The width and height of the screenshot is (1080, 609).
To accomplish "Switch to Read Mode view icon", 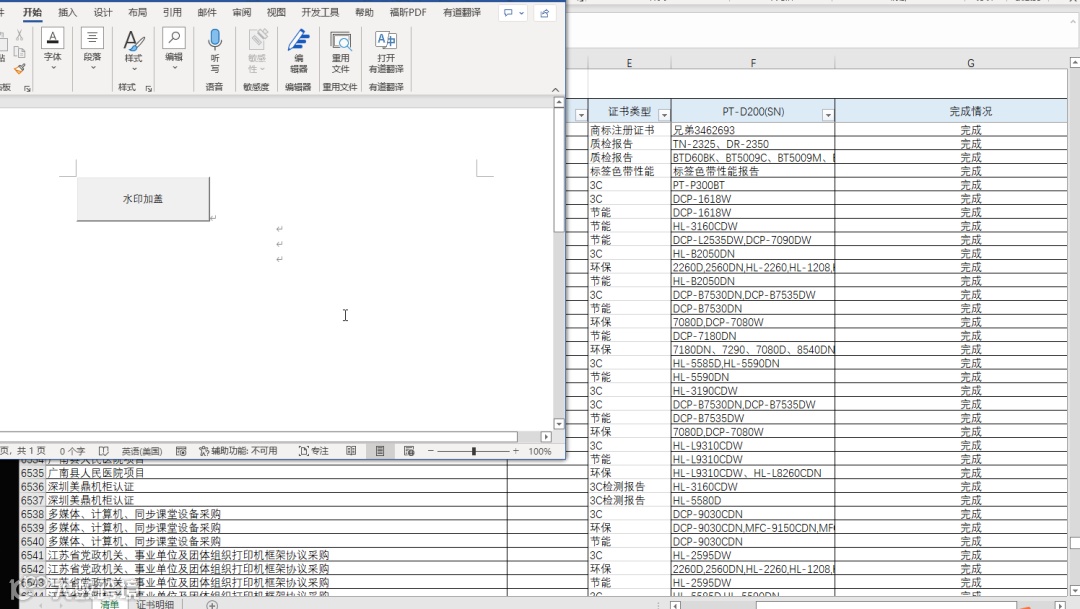I will 351,451.
